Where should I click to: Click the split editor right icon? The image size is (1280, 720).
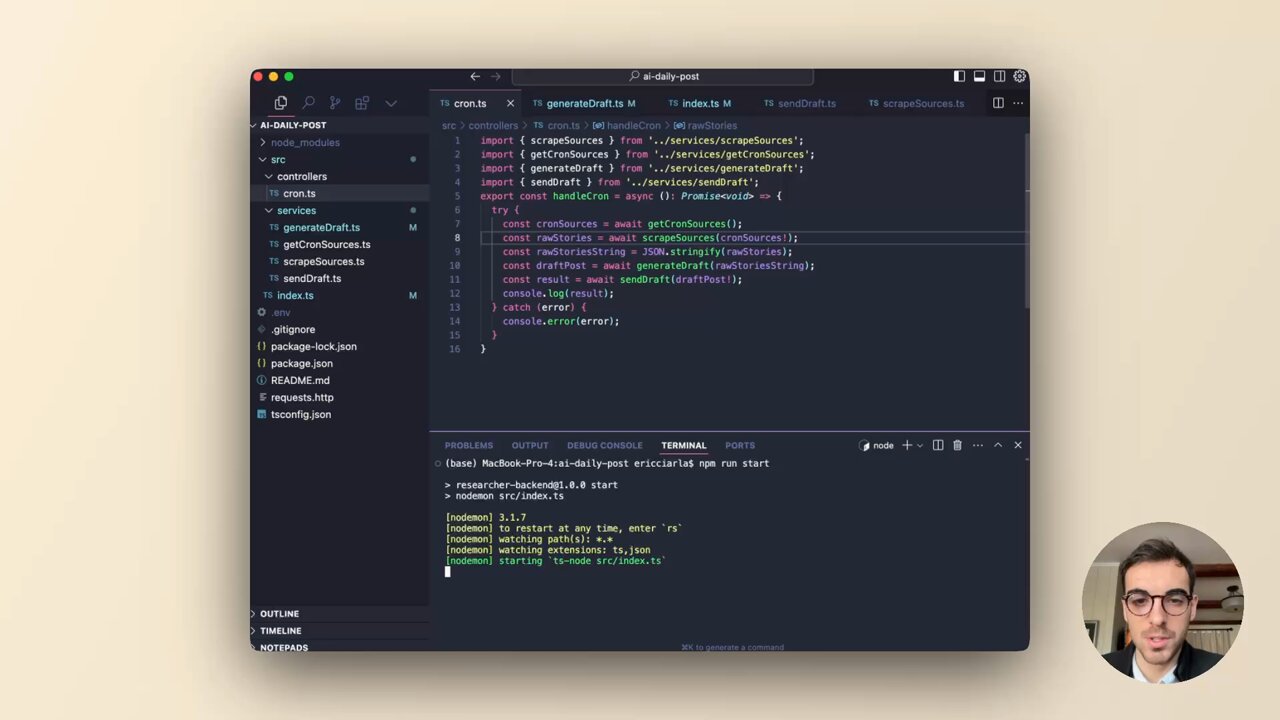click(x=998, y=103)
